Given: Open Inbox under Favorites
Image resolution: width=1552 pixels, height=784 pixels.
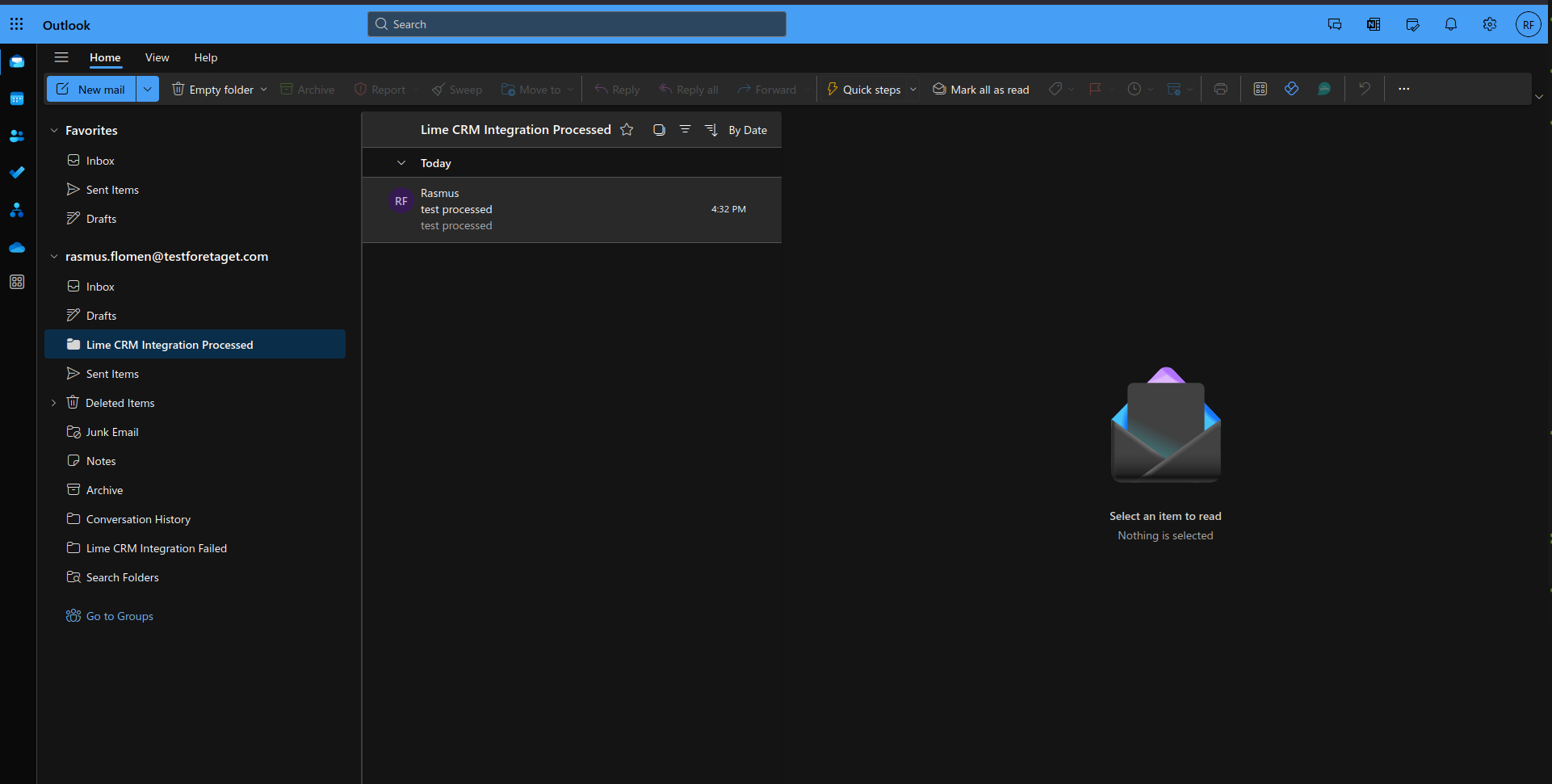Looking at the screenshot, I should click(195, 161).
